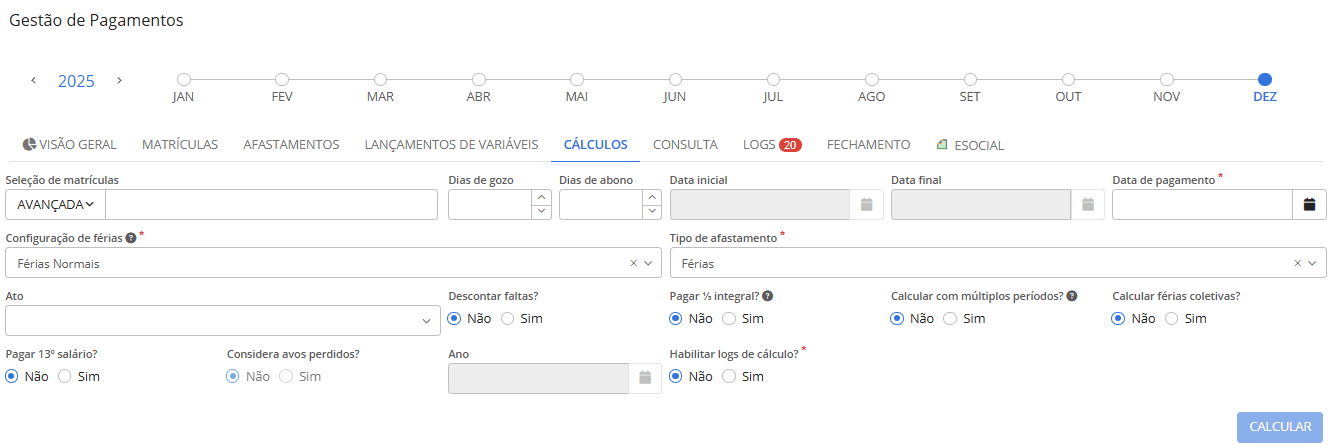The image size is (1333, 446).
Task: Select Sim for Descontar faltas
Action: 507,319
